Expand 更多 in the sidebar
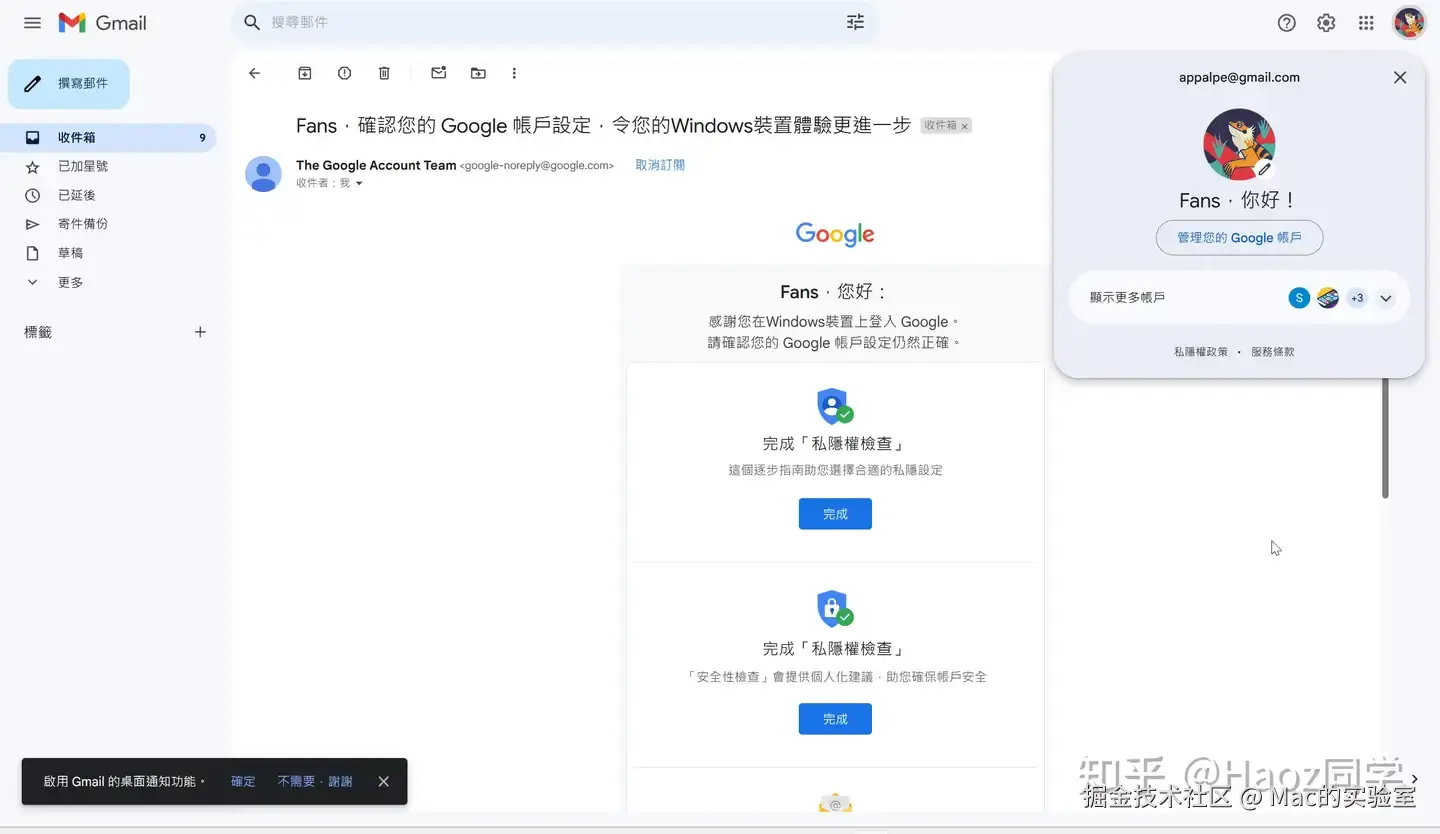 (70, 282)
